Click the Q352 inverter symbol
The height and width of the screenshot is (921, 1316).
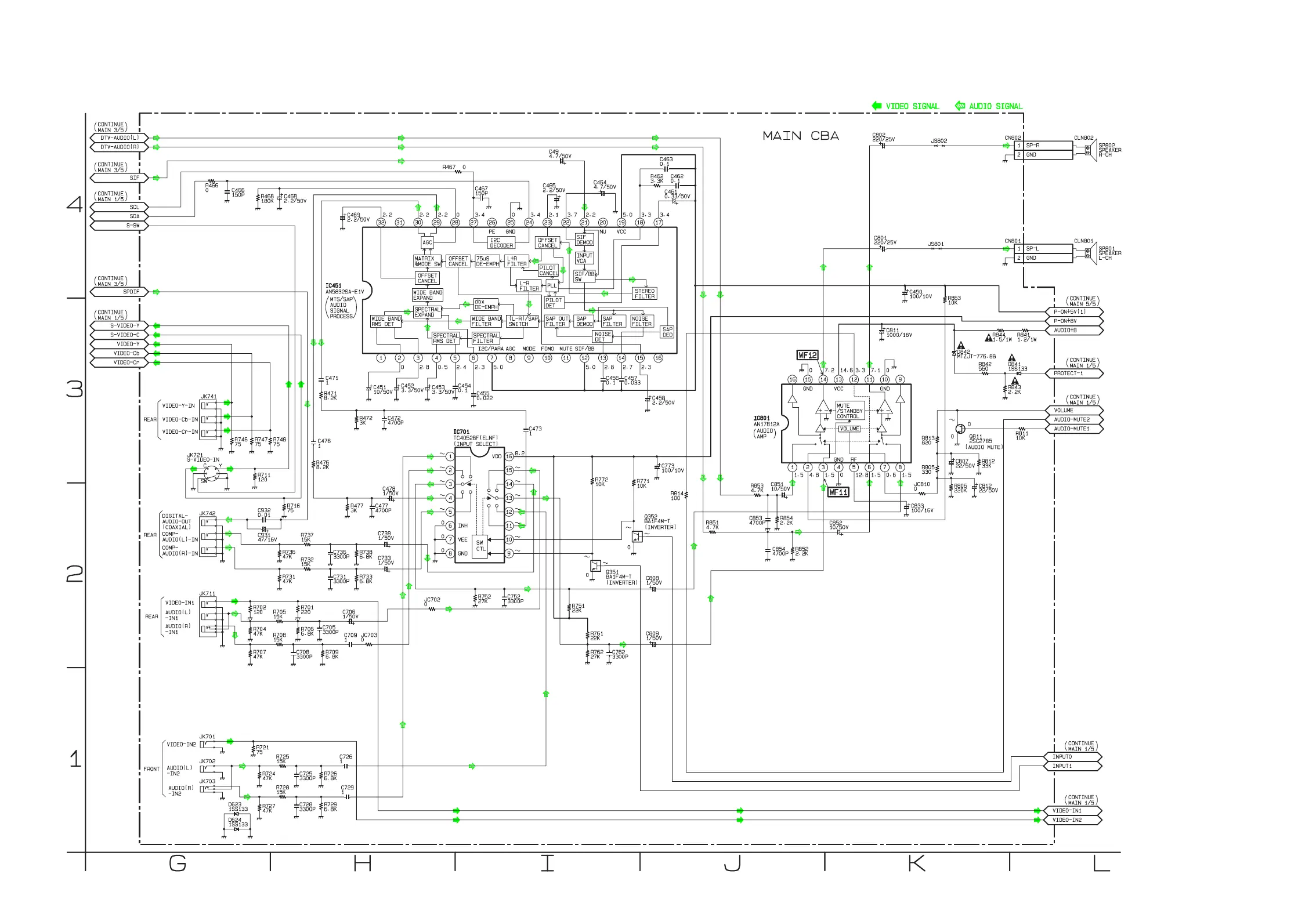tap(637, 536)
